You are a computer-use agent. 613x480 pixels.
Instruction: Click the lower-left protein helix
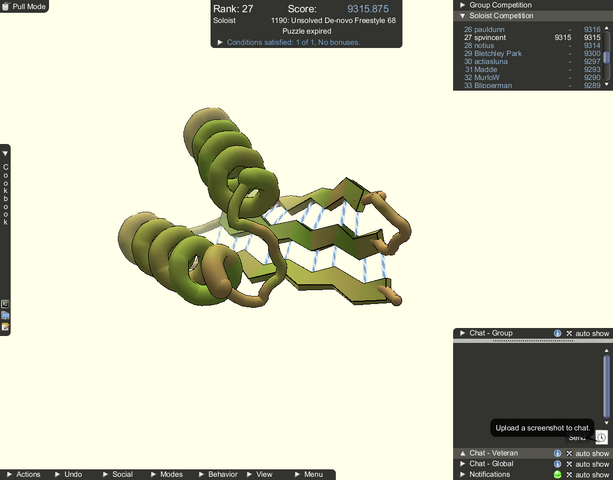[180, 258]
